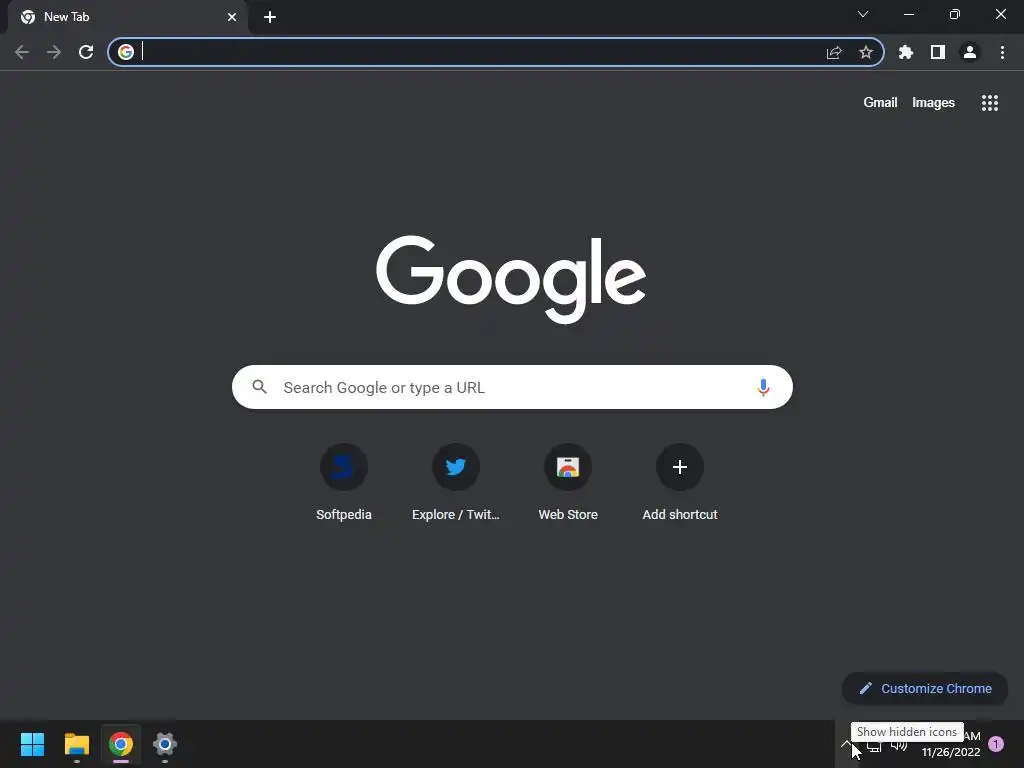The width and height of the screenshot is (1024, 768).
Task: Open the network tray icon
Action: pos(874,745)
